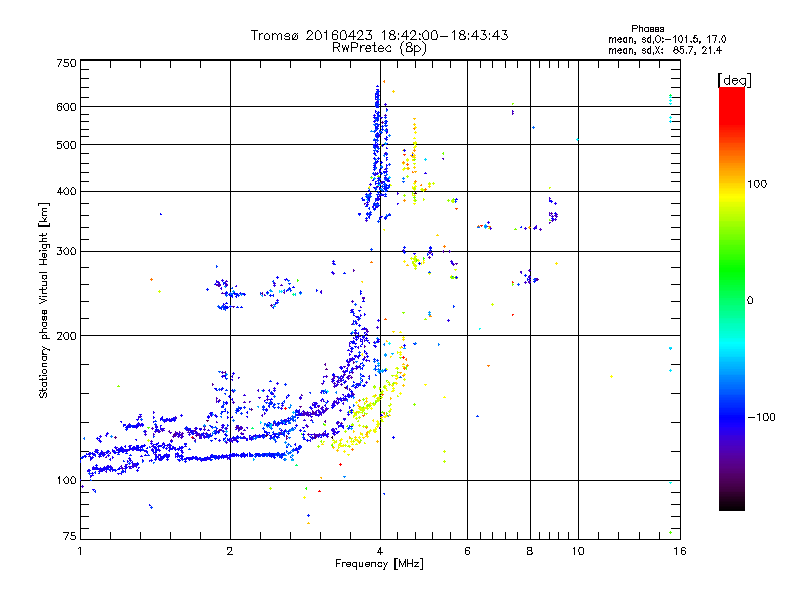Click the '0' colorbar tick label
Viewport: 800px width, 600px height.
point(750,301)
